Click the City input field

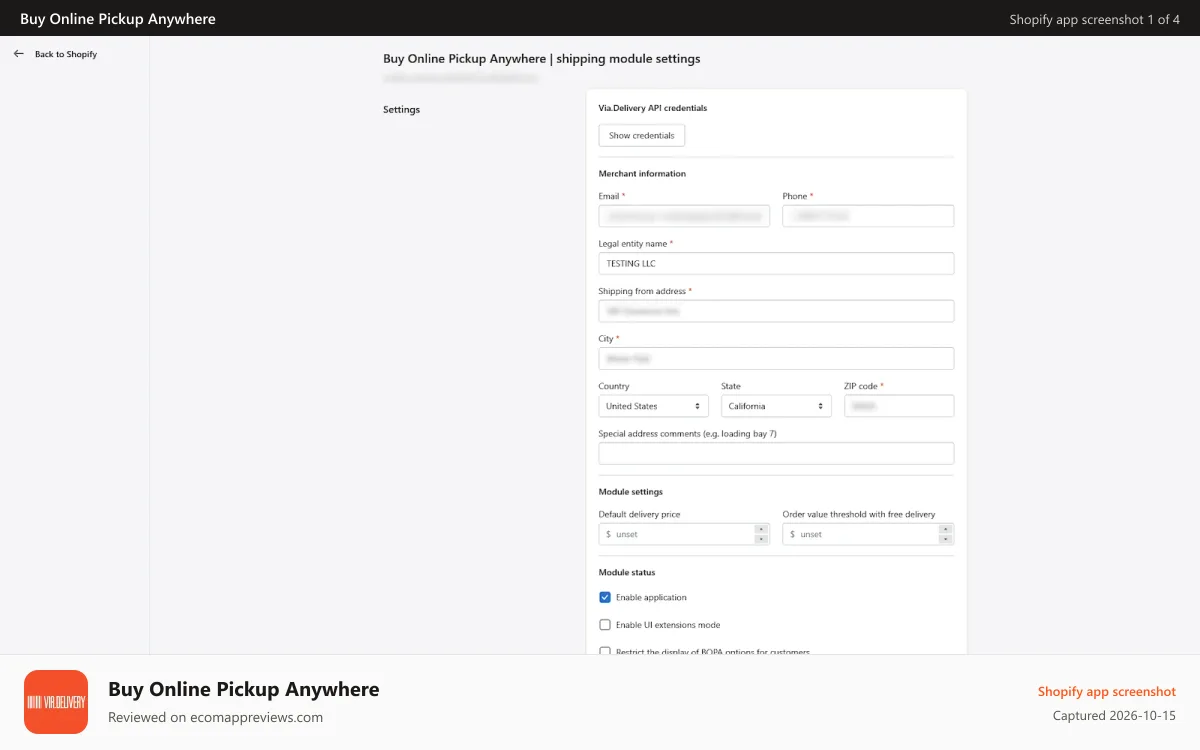[x=776, y=358]
